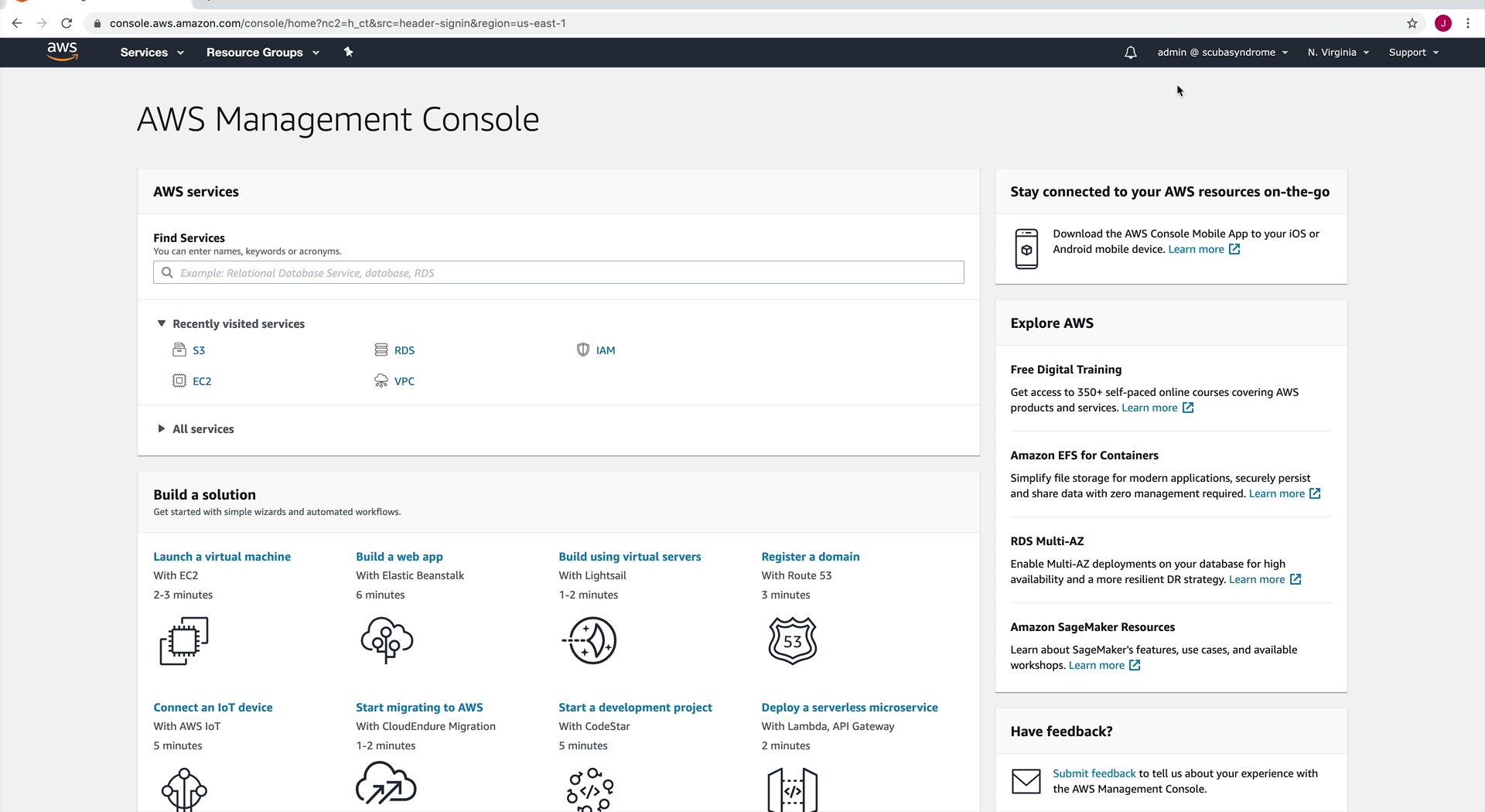Click the 'With Elastic Beanstalk' text
Image resolution: width=1485 pixels, height=812 pixels.
pos(410,575)
